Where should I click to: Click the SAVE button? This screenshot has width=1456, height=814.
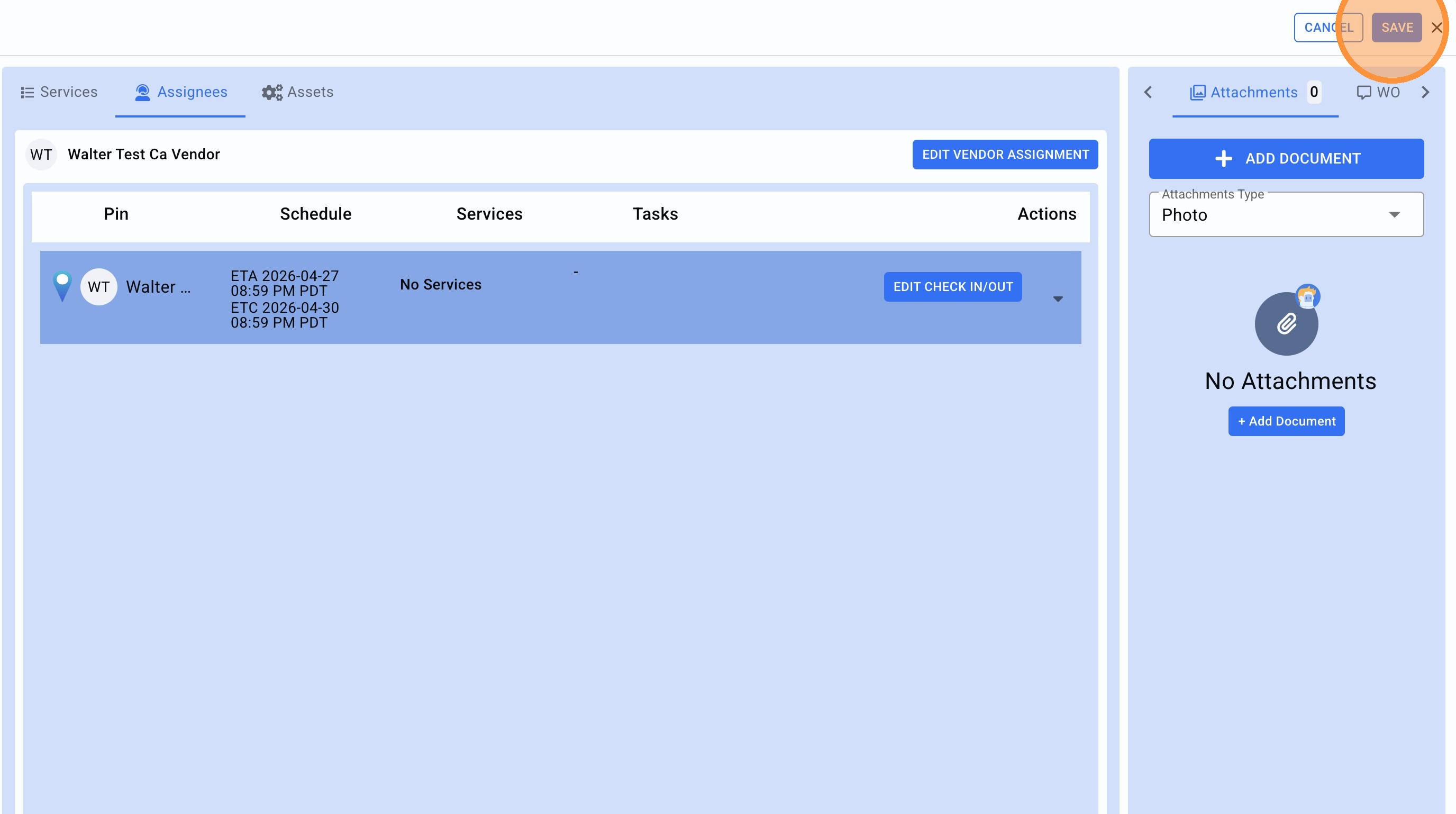point(1396,28)
